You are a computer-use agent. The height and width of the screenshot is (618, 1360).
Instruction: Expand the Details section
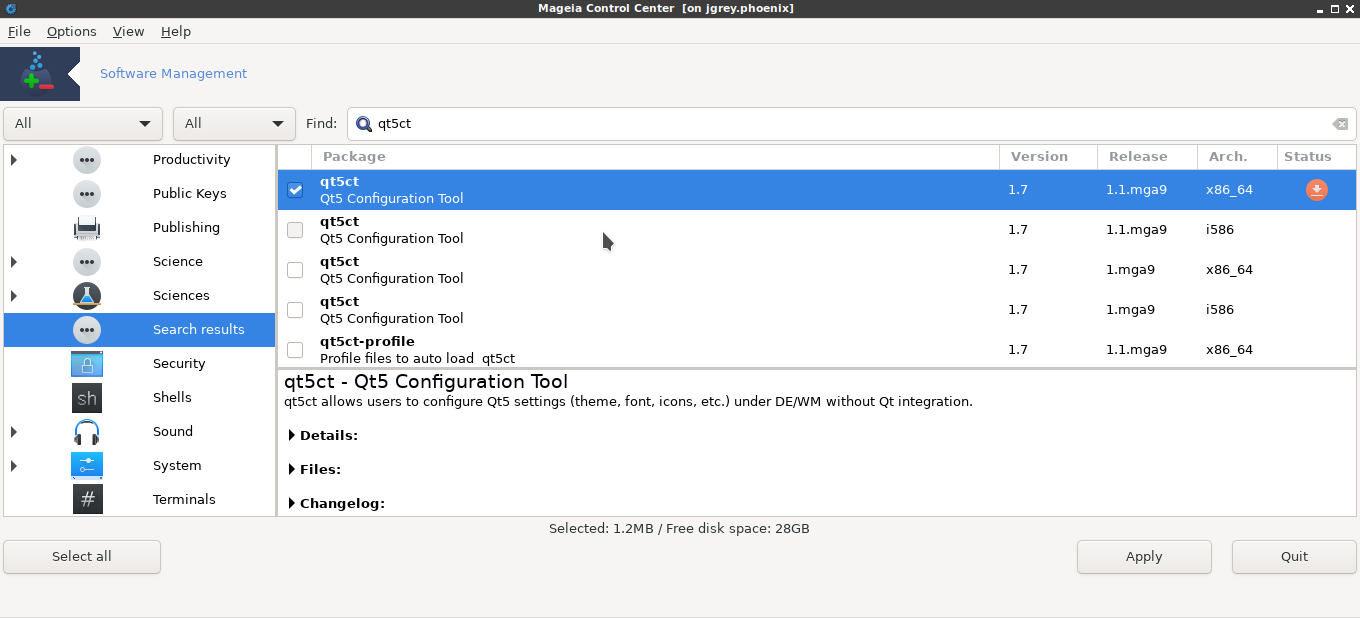[x=292, y=436]
